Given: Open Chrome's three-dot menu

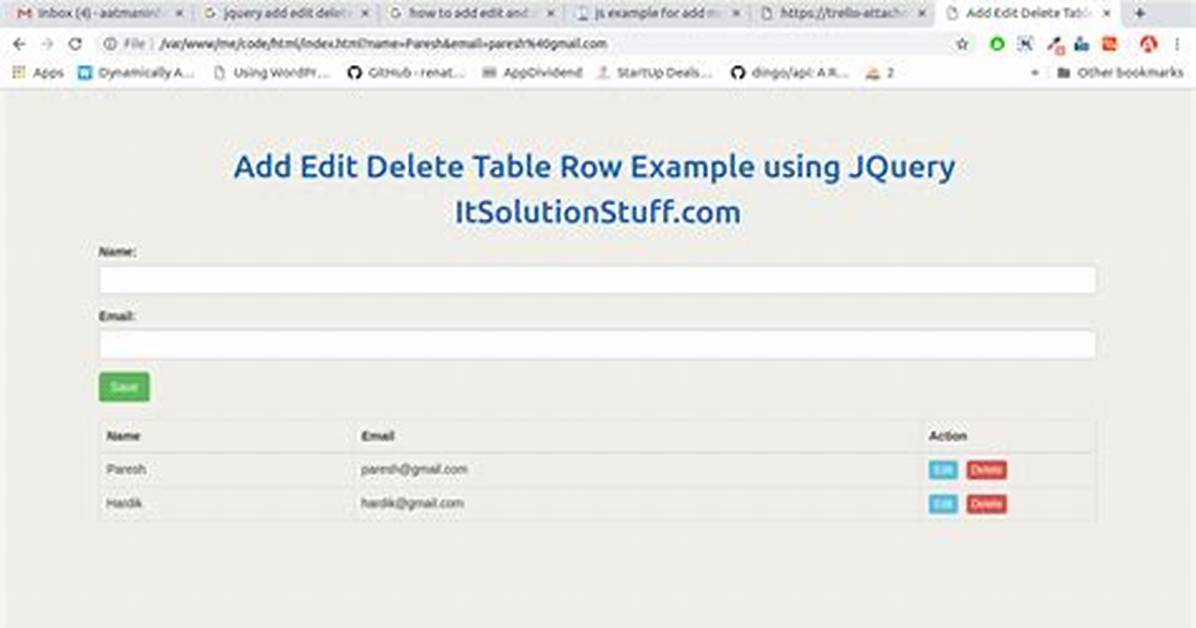Looking at the screenshot, I should 1178,44.
